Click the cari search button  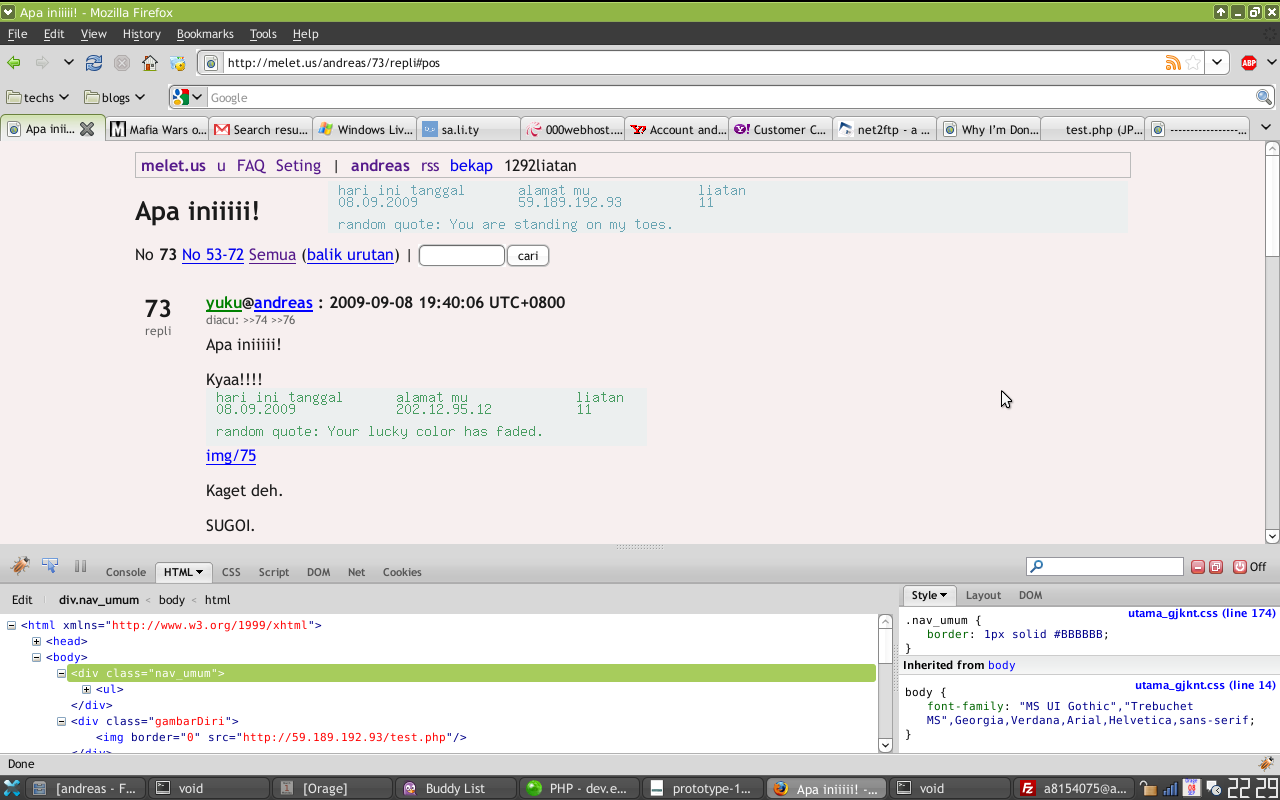pyautogui.click(x=528, y=256)
